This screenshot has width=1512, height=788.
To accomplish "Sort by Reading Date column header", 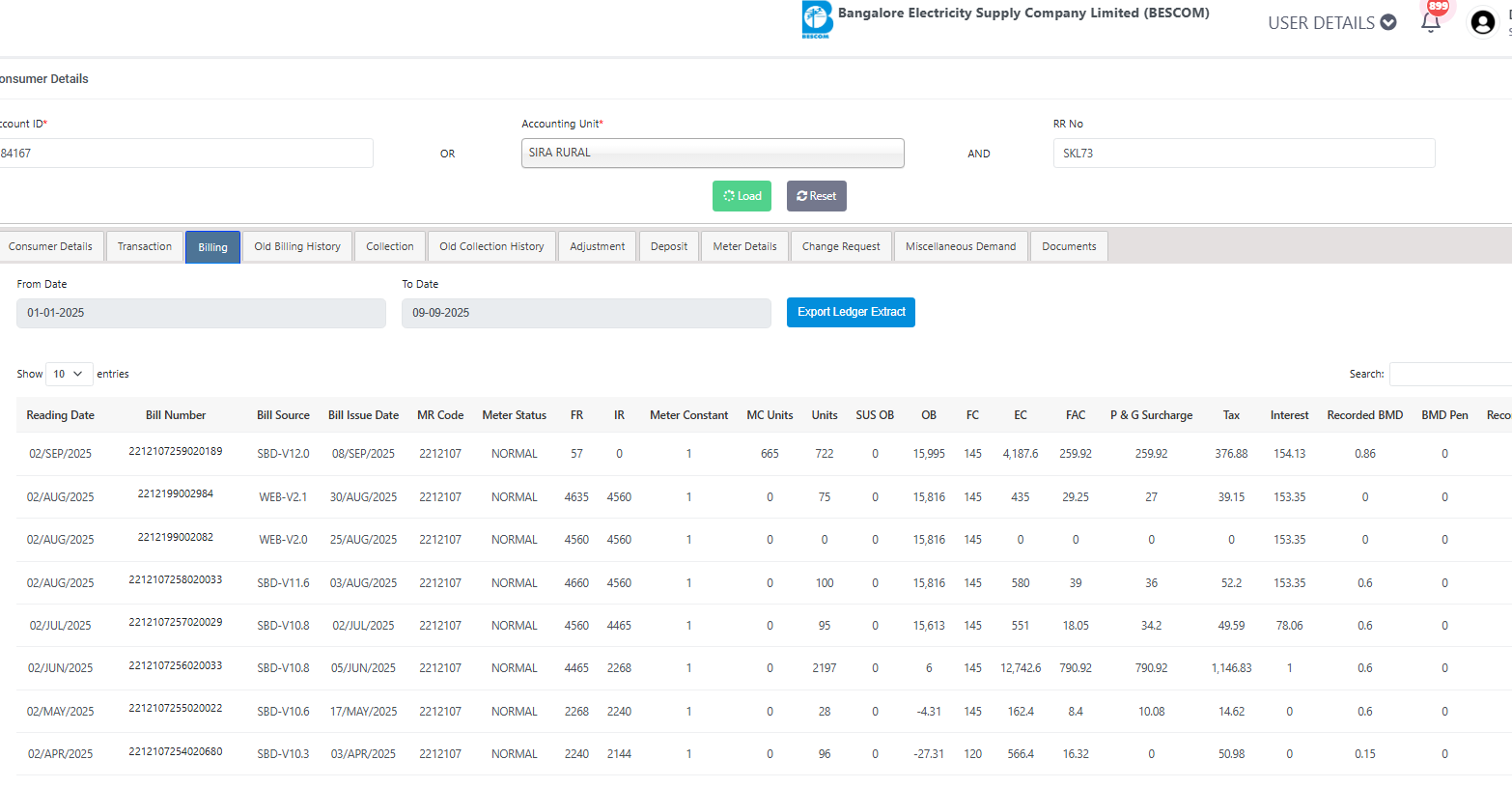I will point(61,415).
